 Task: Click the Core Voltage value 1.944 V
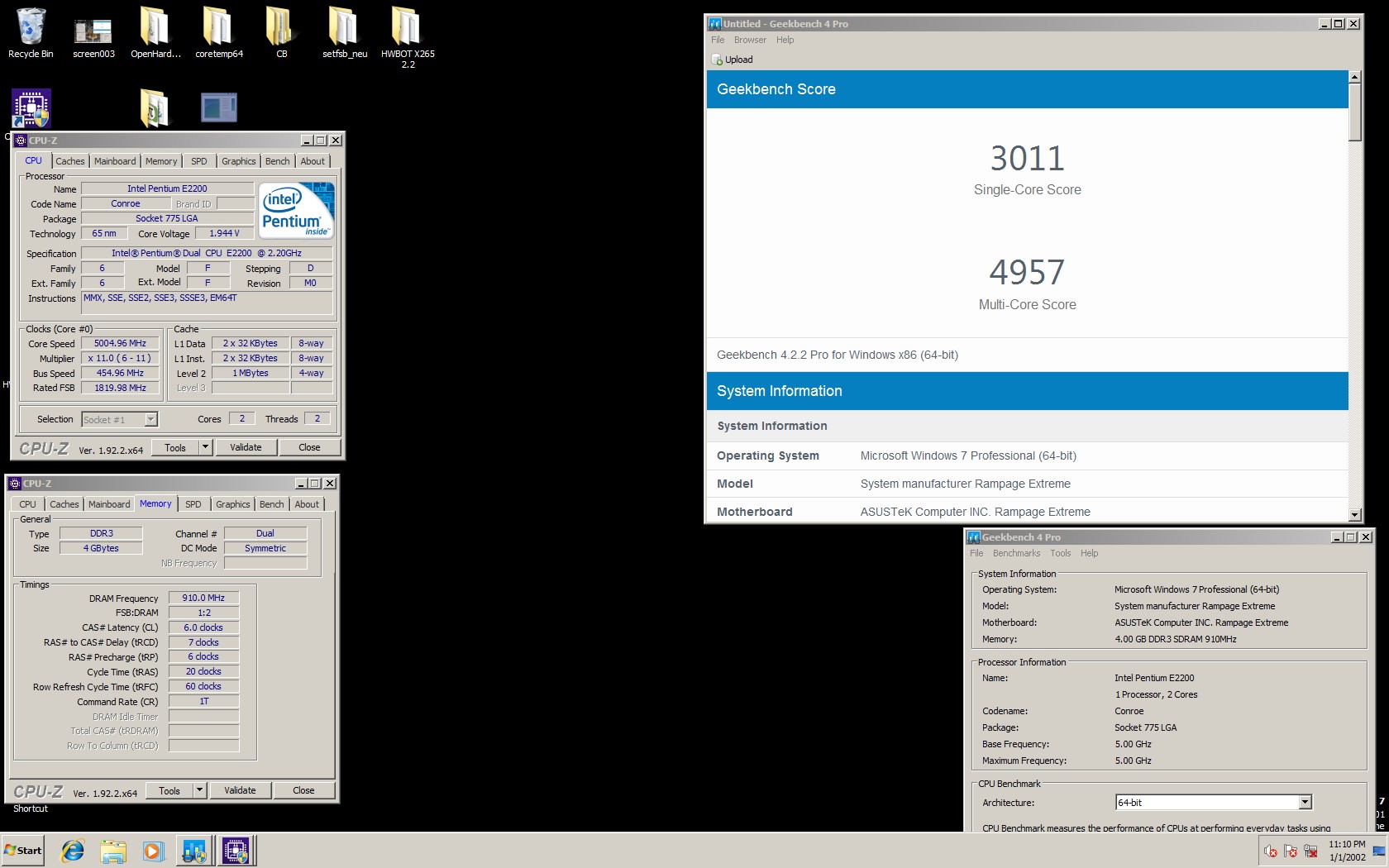tap(224, 234)
